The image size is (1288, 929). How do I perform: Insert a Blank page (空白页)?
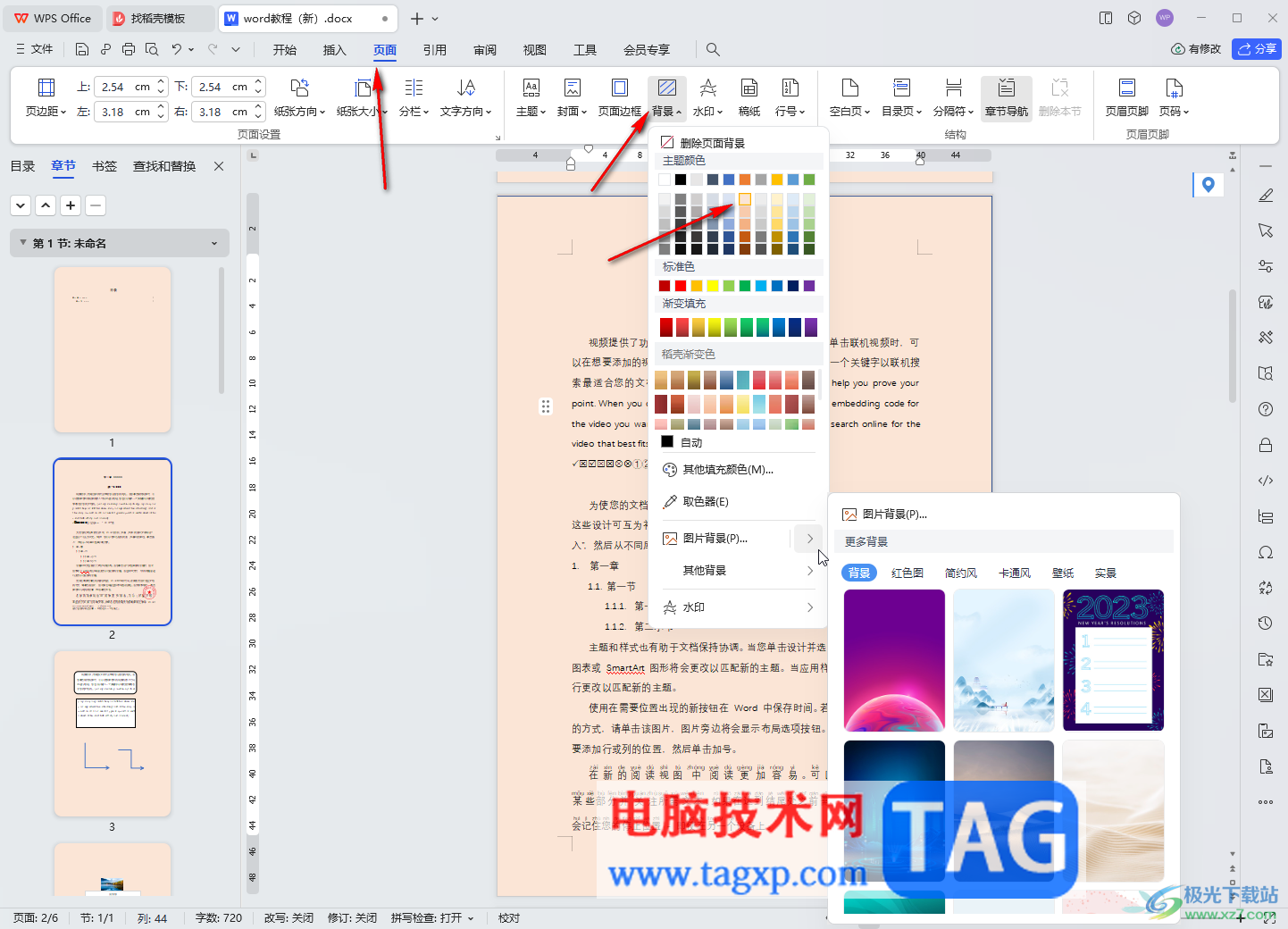[x=849, y=98]
